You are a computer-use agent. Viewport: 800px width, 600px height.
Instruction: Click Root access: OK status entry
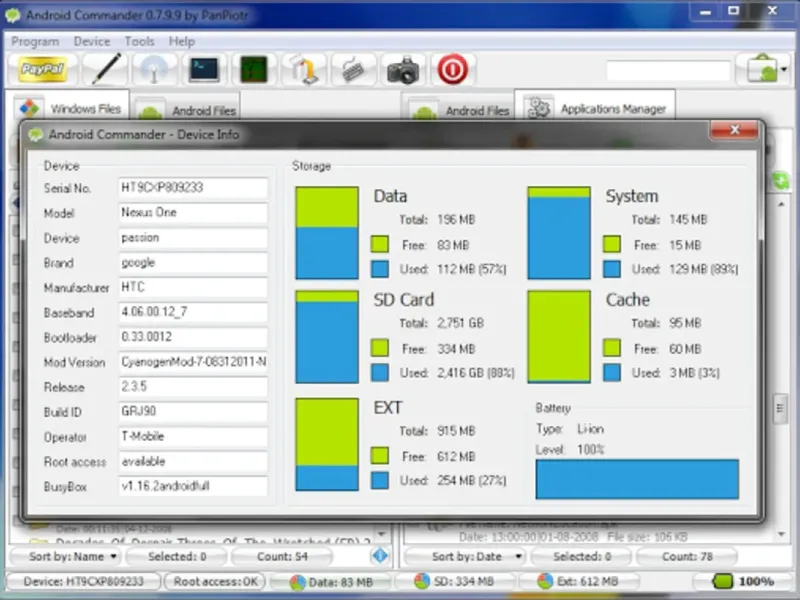215,581
